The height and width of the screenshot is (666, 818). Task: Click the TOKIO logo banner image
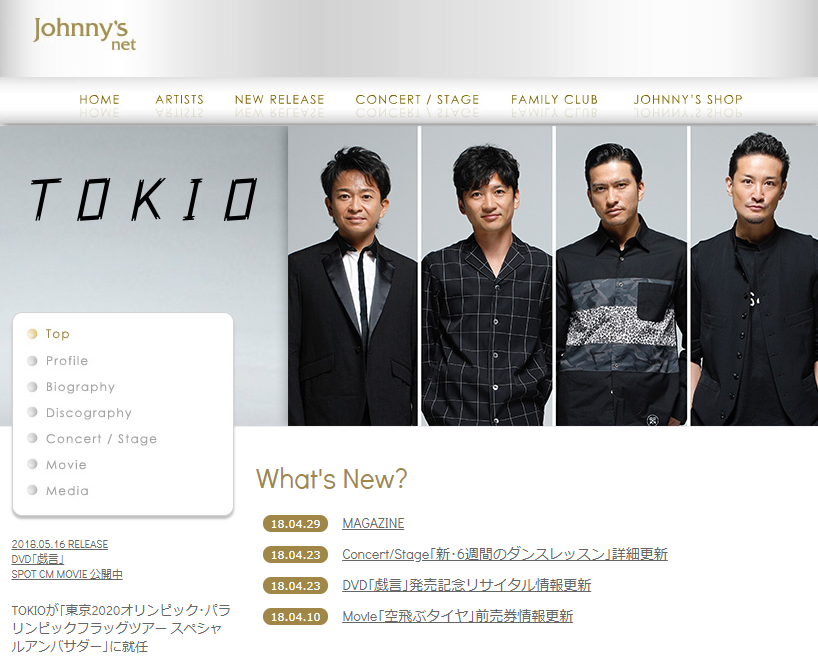(x=143, y=199)
